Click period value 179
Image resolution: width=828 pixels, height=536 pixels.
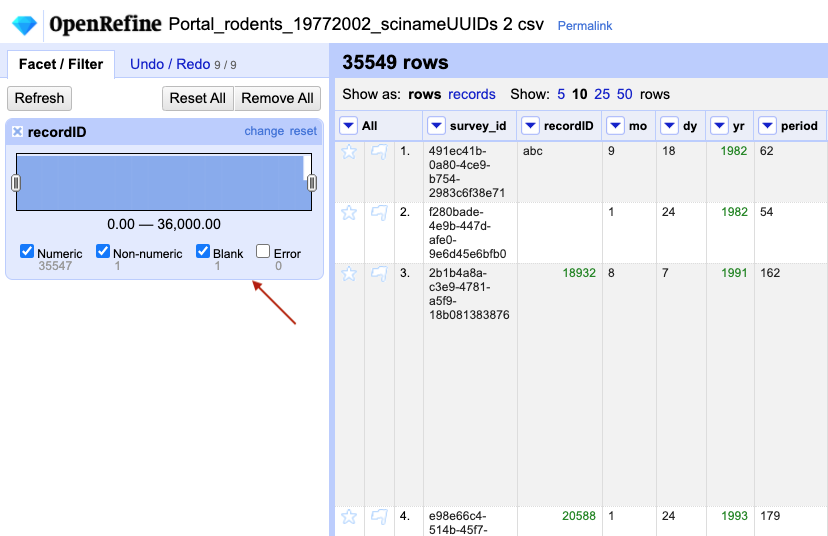click(x=770, y=516)
